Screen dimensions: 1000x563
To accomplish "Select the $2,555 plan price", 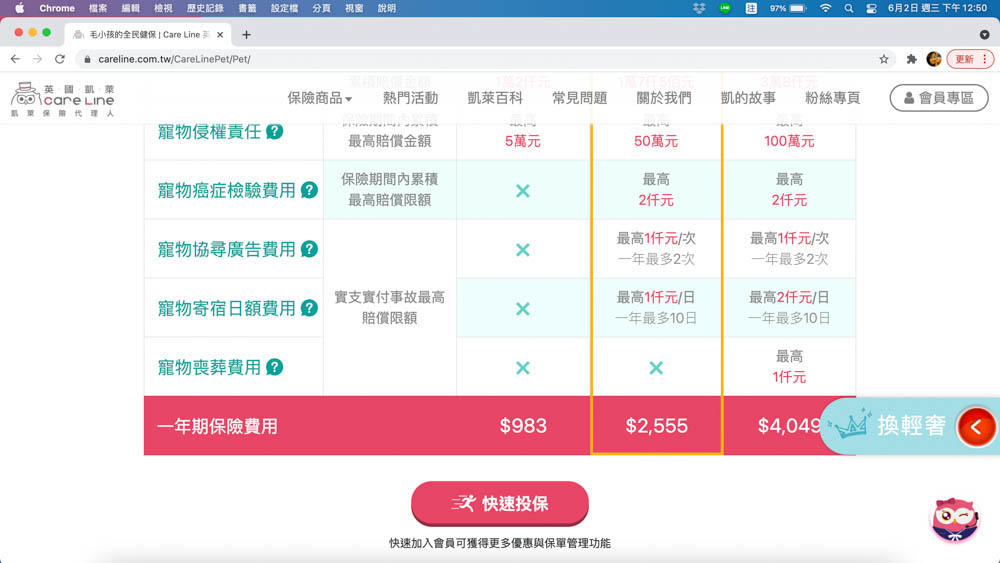I will click(656, 426).
